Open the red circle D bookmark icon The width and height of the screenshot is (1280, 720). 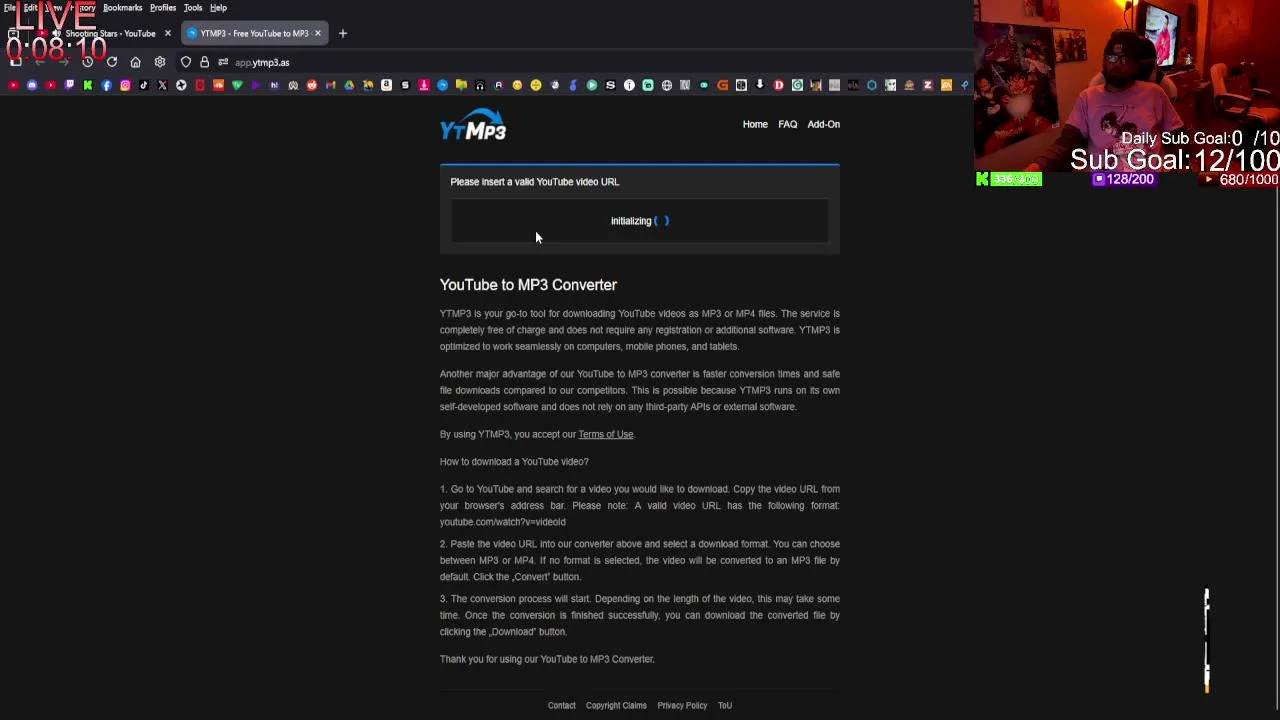[778, 85]
